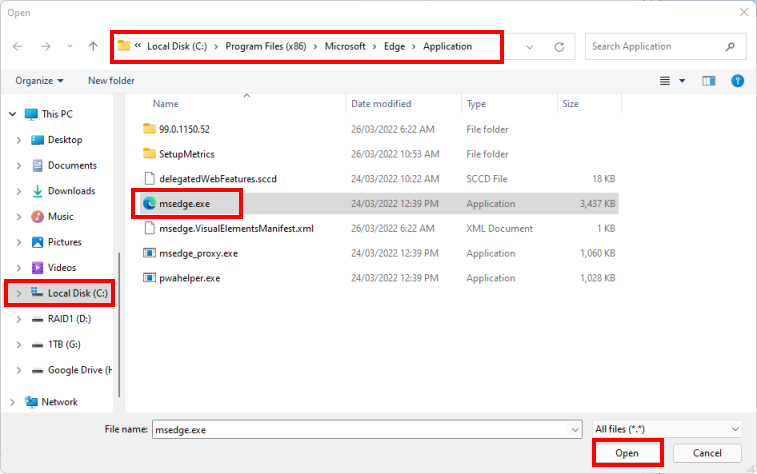Click the Help question mark icon
The height and width of the screenshot is (474, 757).
737,80
